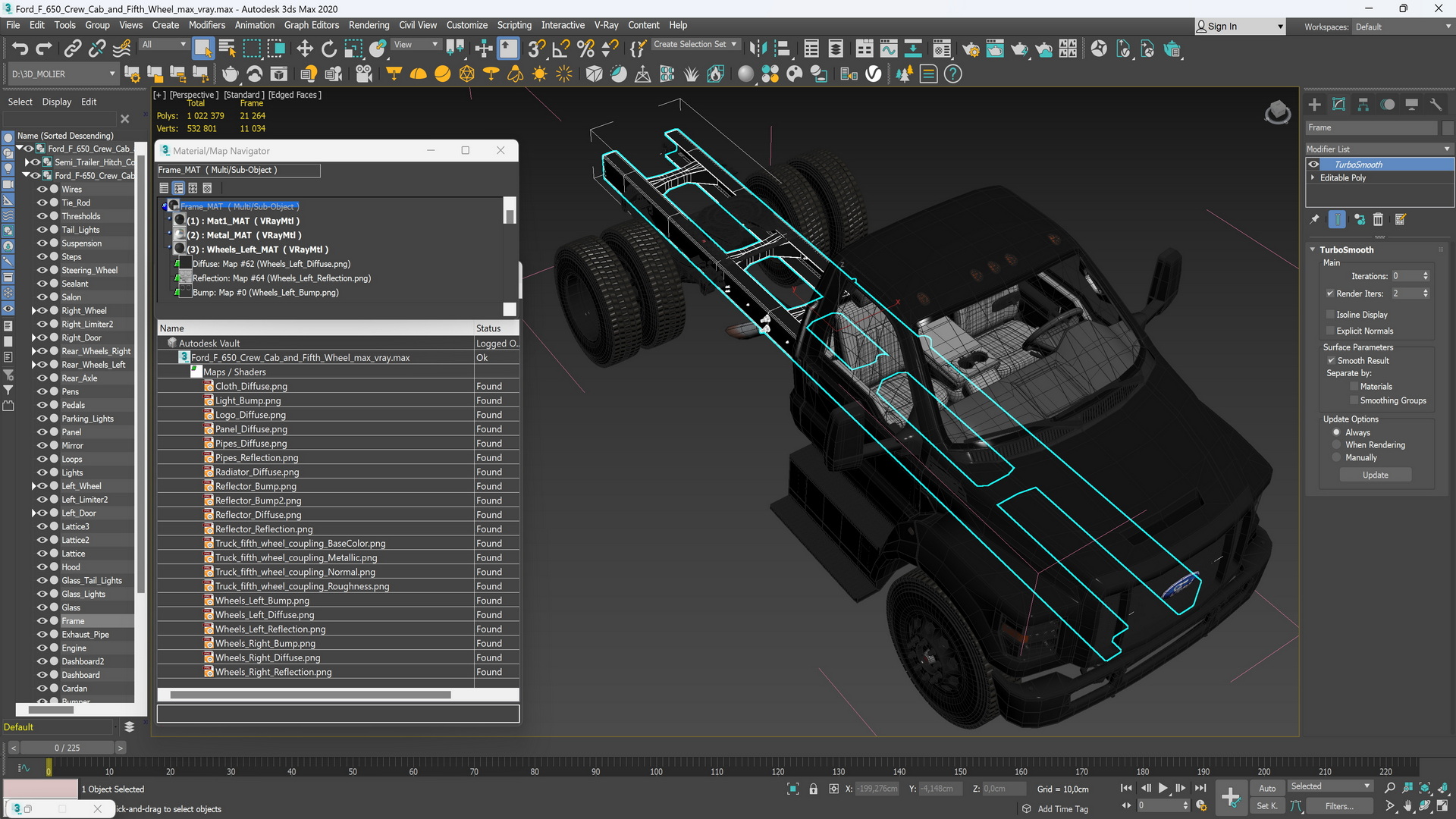Select the Manually update radio option
Screen dimensions: 1456x819
click(x=1336, y=458)
